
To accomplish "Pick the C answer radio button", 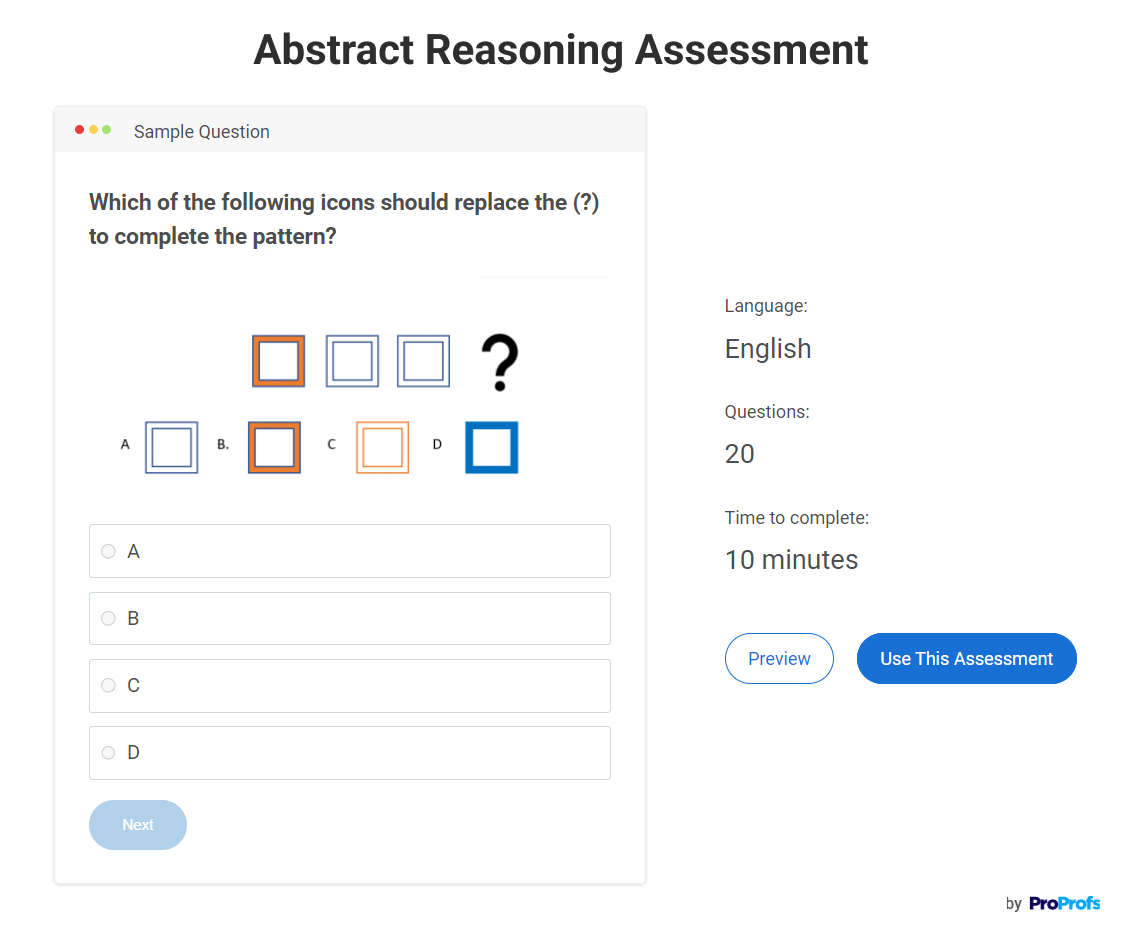I will [x=109, y=685].
